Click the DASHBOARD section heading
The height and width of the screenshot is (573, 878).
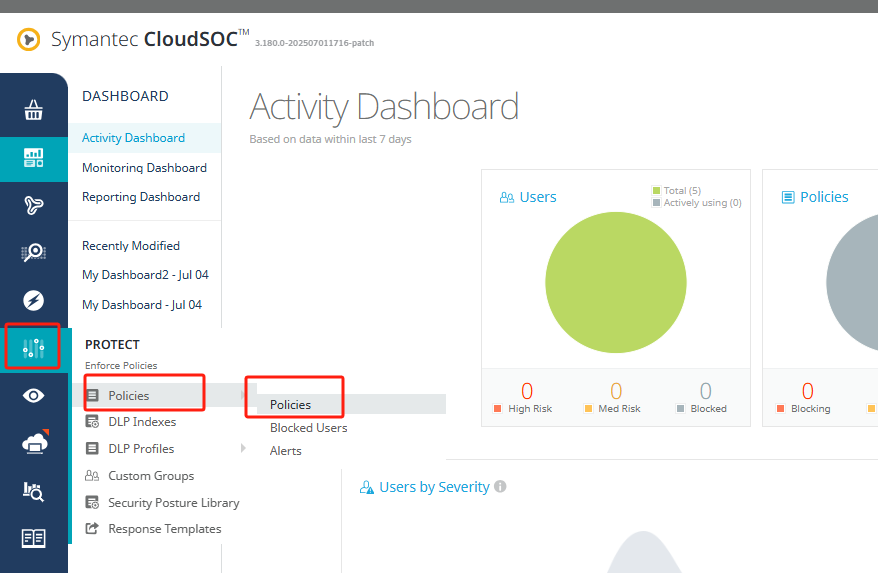click(125, 96)
